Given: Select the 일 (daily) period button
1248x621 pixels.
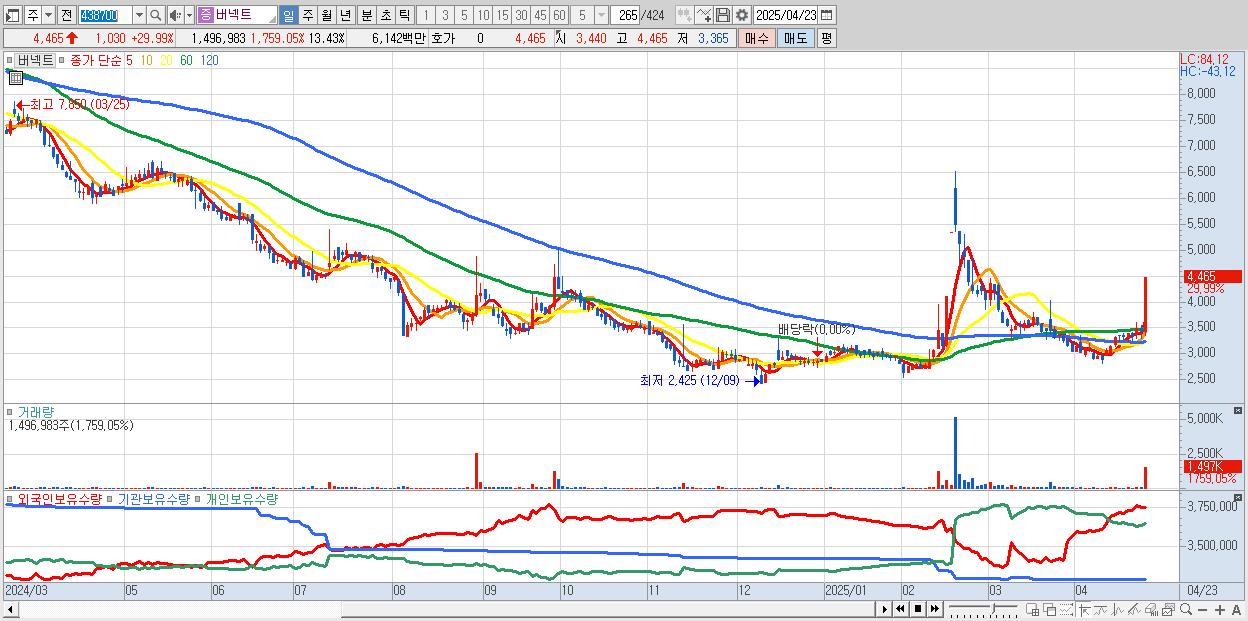Looking at the screenshot, I should (x=288, y=15).
